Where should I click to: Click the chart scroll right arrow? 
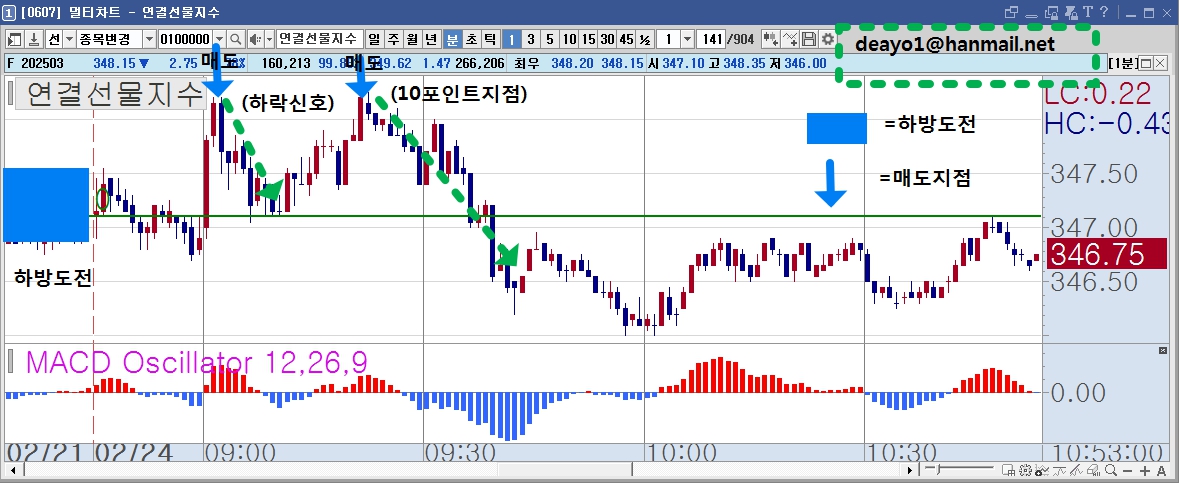click(x=910, y=470)
